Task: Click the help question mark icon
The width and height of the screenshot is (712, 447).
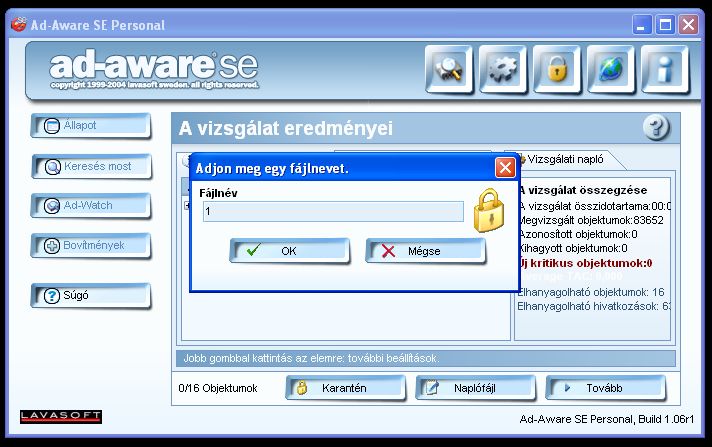Action: [x=656, y=128]
